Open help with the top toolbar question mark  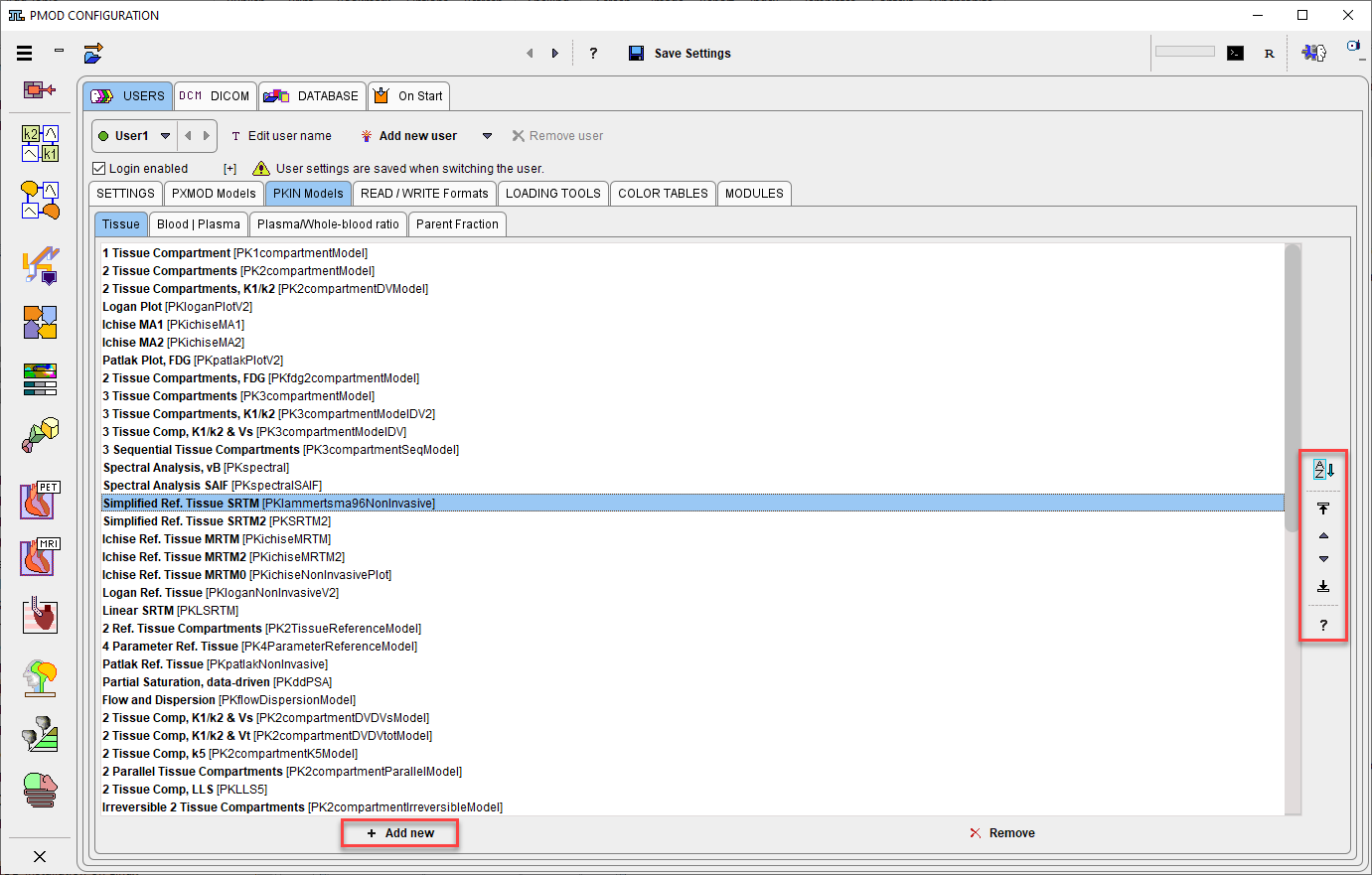(593, 54)
